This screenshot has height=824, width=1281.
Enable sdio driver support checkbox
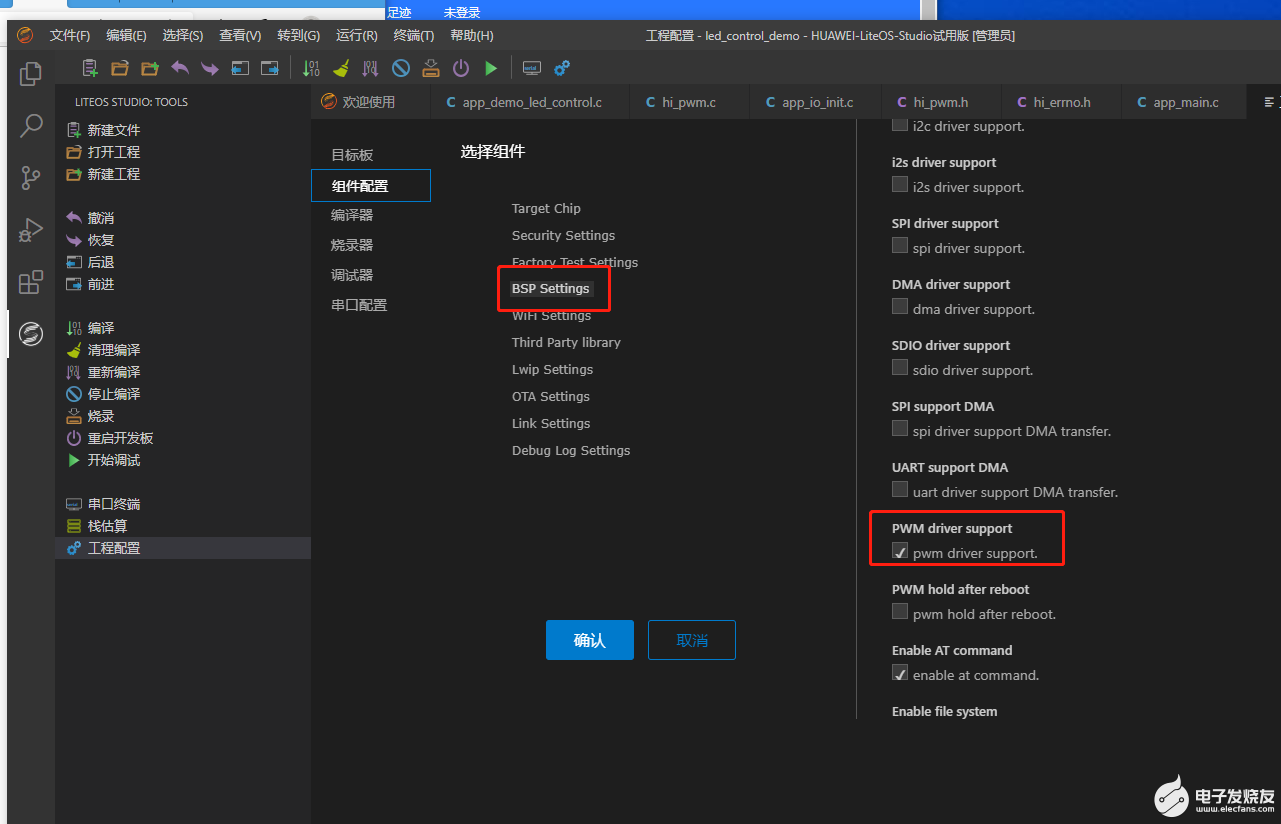coord(900,368)
